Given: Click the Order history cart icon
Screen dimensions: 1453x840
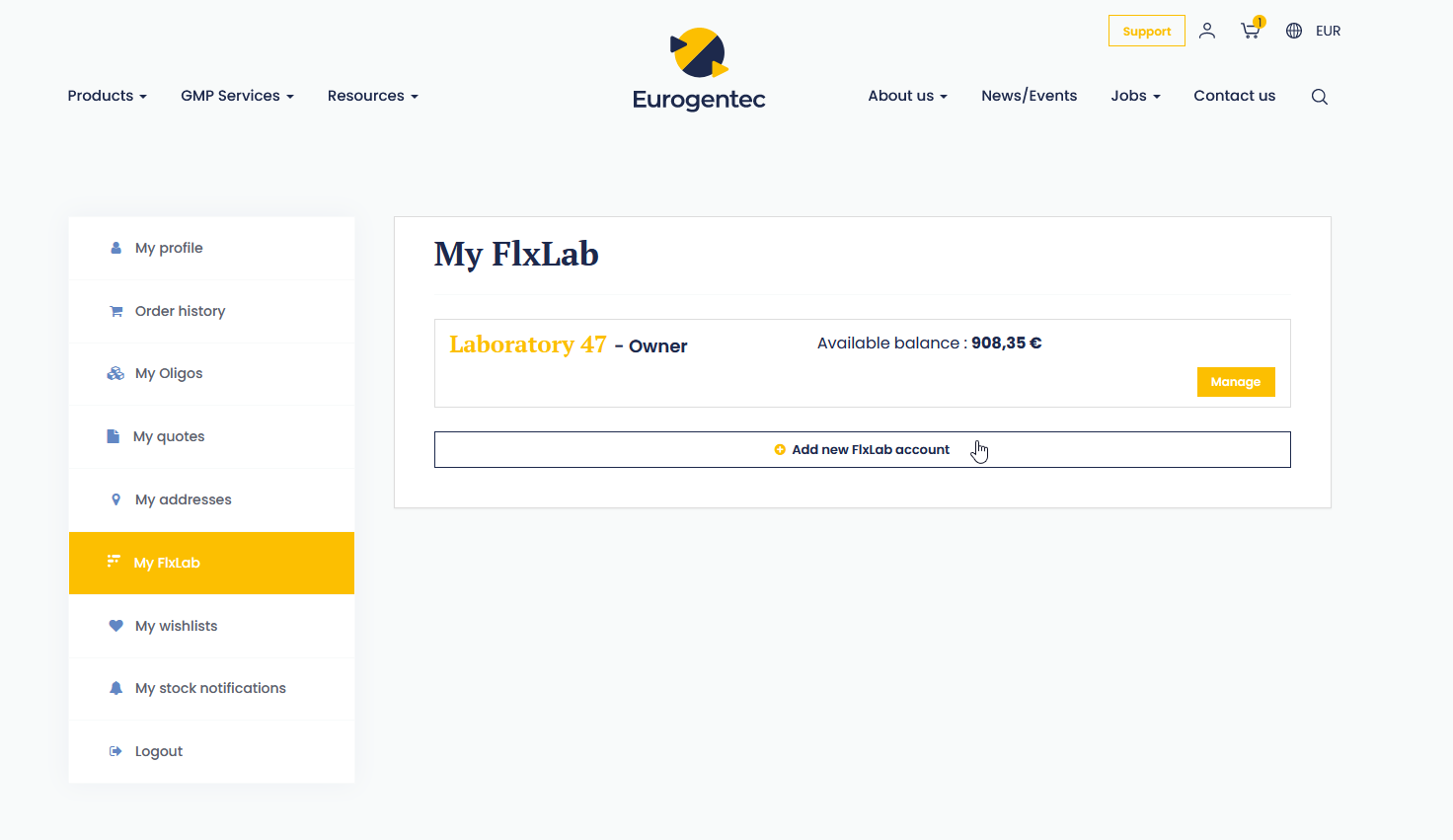Looking at the screenshot, I should coord(115,311).
